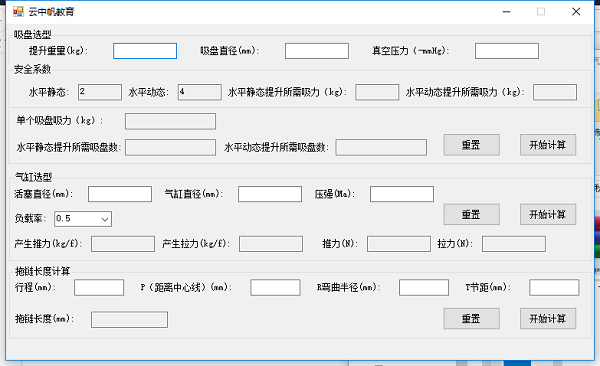Click the T节距(mm) input field
This screenshot has width=600, height=366.
pos(554,288)
